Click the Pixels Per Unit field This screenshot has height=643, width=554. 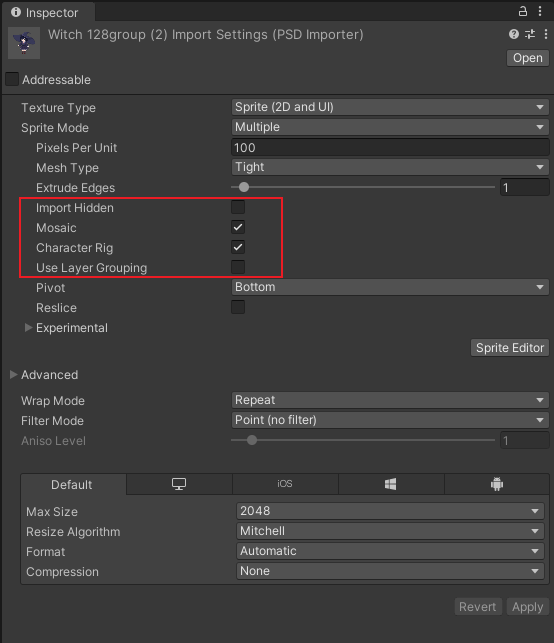390,147
